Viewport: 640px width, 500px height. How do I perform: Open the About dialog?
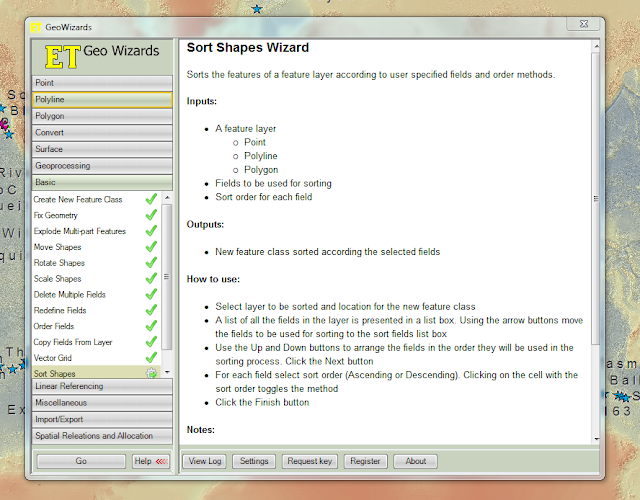(416, 461)
